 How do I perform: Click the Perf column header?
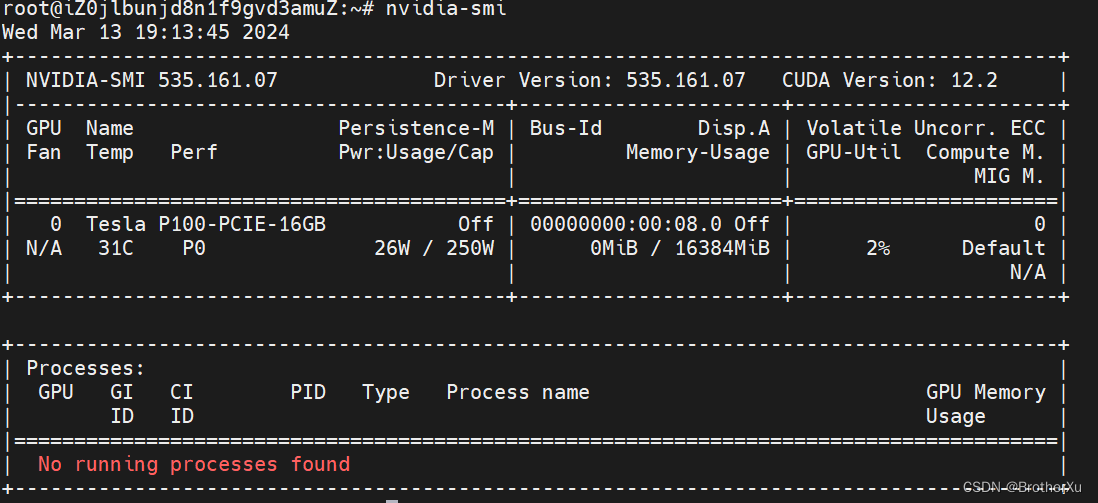tap(194, 152)
